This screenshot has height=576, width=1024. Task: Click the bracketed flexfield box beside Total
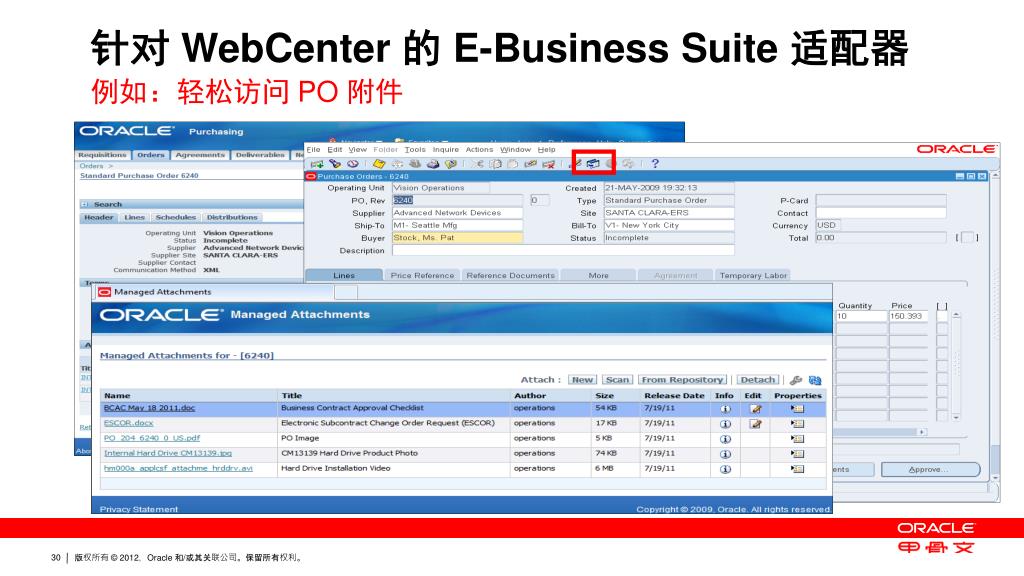coord(967,238)
